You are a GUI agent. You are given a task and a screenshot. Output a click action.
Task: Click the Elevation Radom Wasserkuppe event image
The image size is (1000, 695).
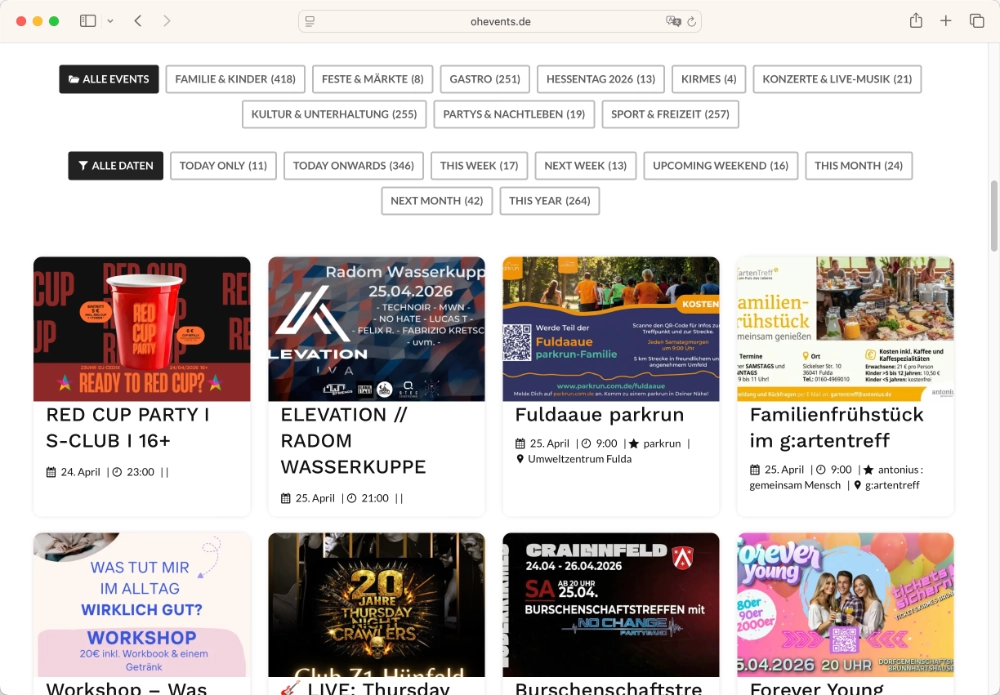[x=376, y=329]
